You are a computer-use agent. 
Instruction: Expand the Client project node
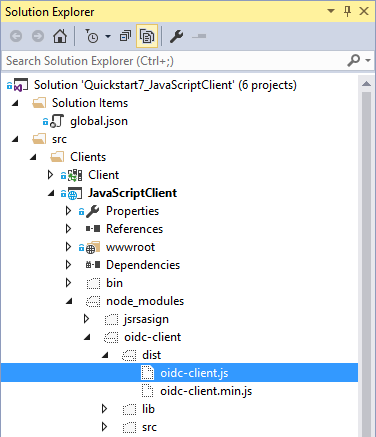pyautogui.click(x=50, y=175)
